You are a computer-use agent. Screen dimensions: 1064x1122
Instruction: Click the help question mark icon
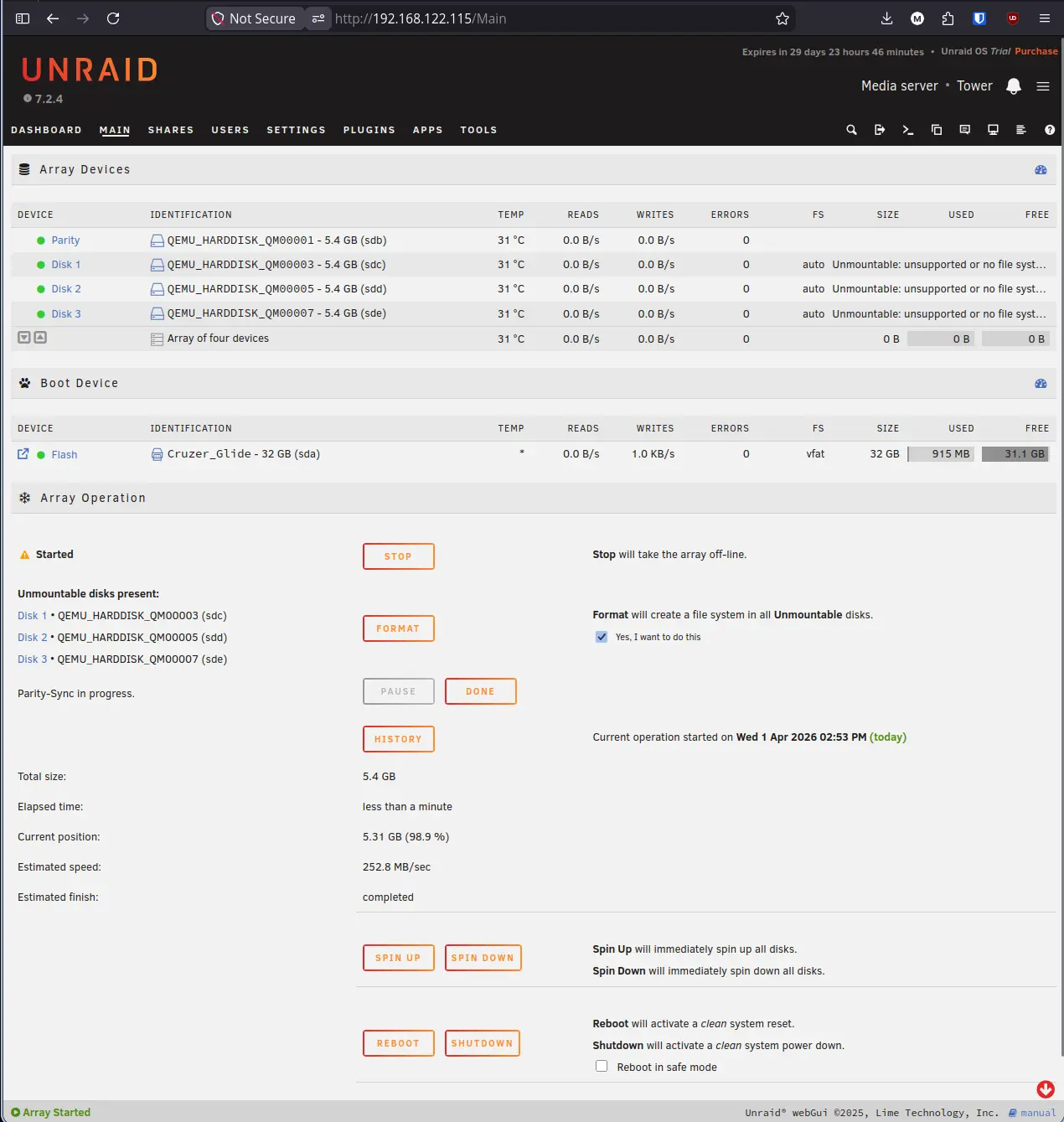tap(1050, 130)
